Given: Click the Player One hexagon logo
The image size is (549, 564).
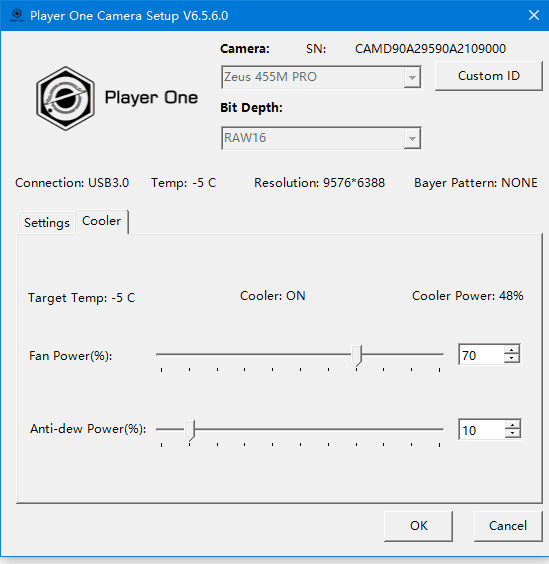Looking at the screenshot, I should pos(65,98).
